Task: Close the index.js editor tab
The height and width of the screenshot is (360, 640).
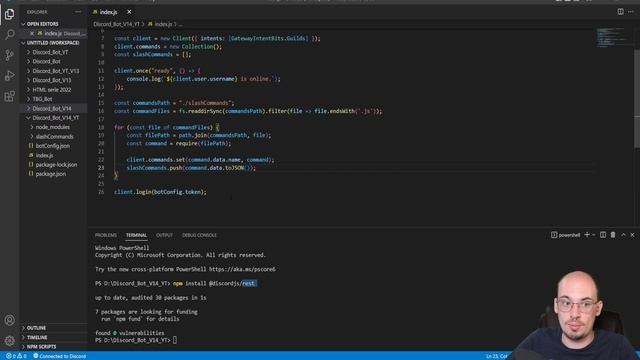Action: tap(129, 12)
